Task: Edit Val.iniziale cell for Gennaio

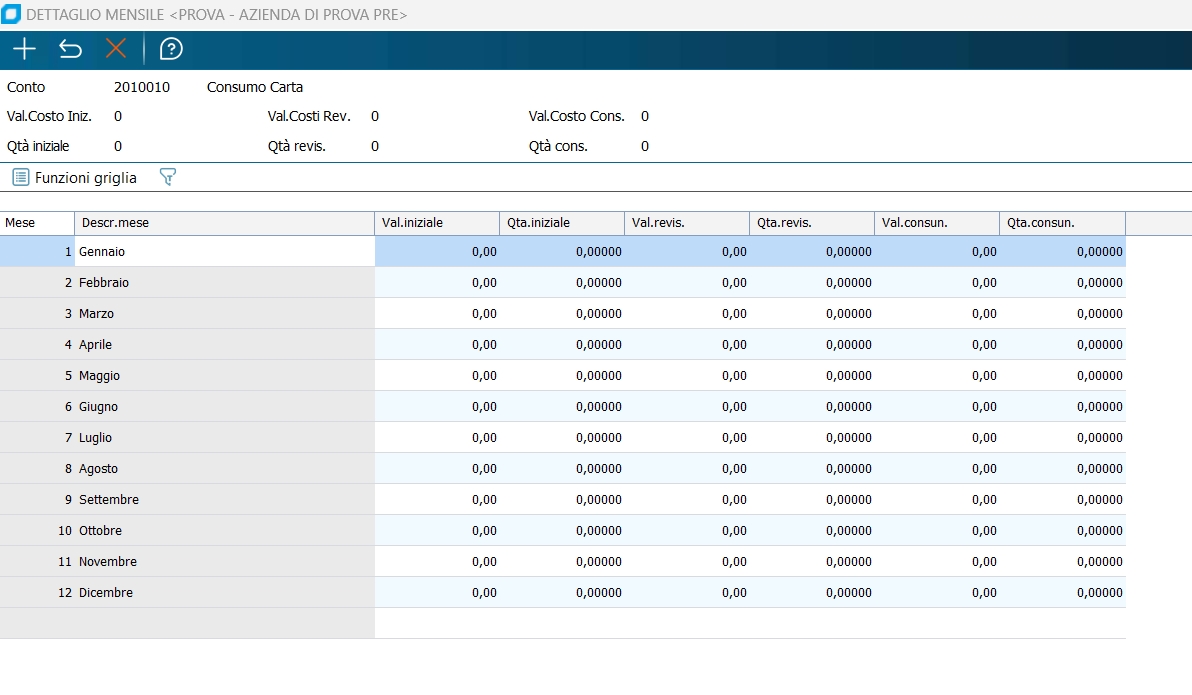Action: [x=437, y=252]
